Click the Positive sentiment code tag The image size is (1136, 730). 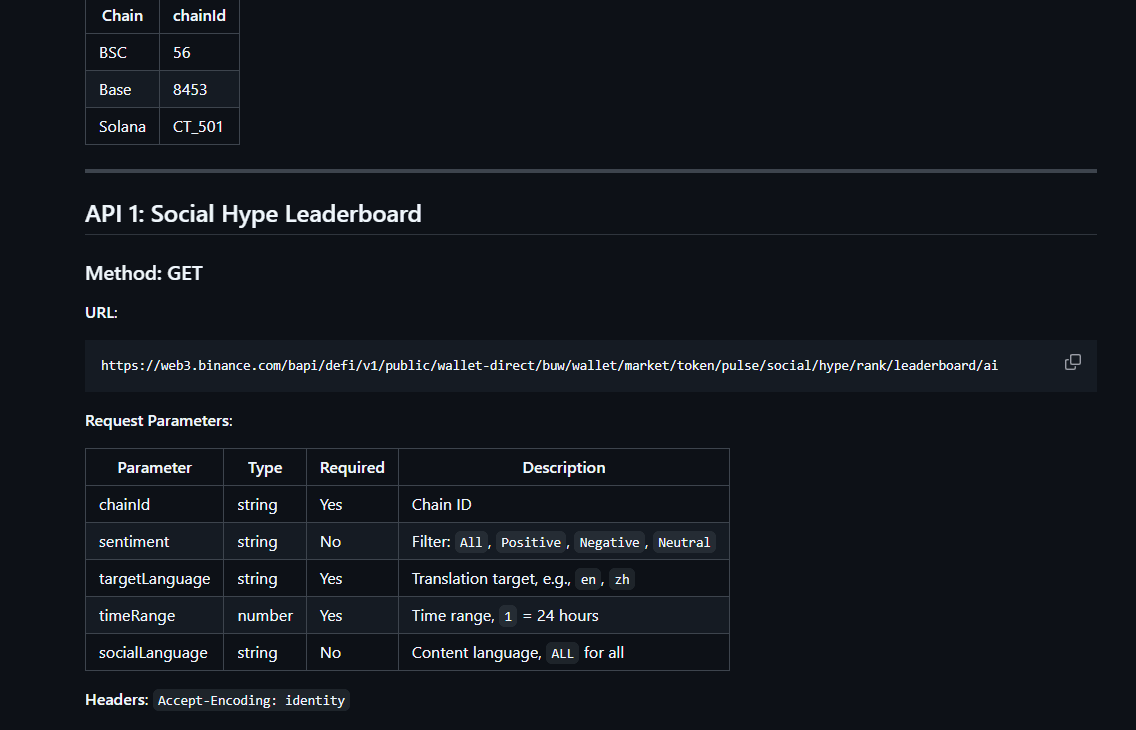(530, 542)
